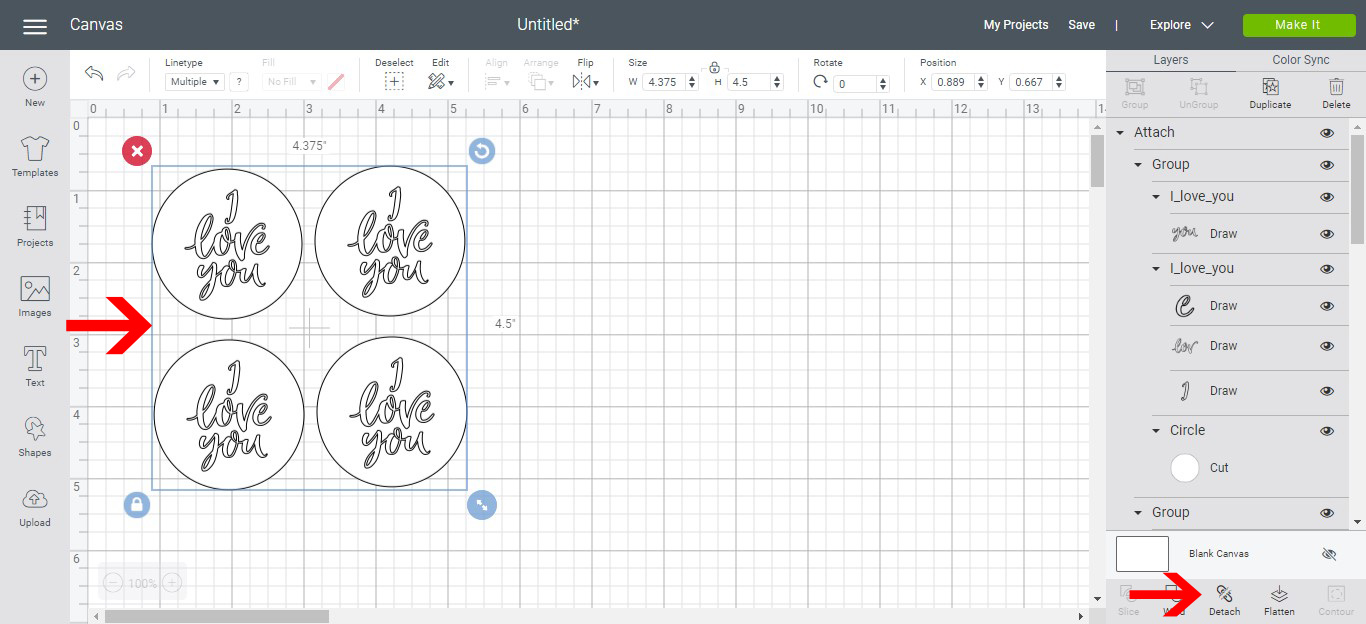1366x624 pixels.
Task: Toggle the size aspect ratio lock
Action: point(714,67)
